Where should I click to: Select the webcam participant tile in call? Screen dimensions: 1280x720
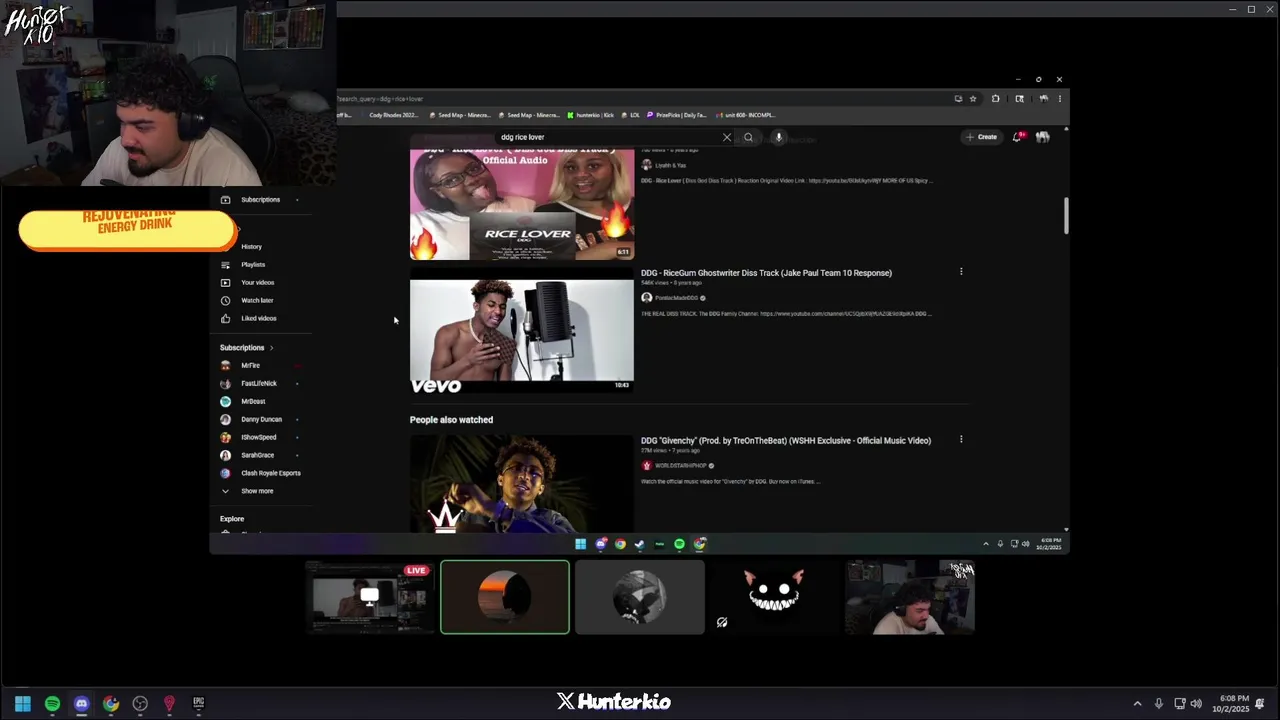coord(910,598)
